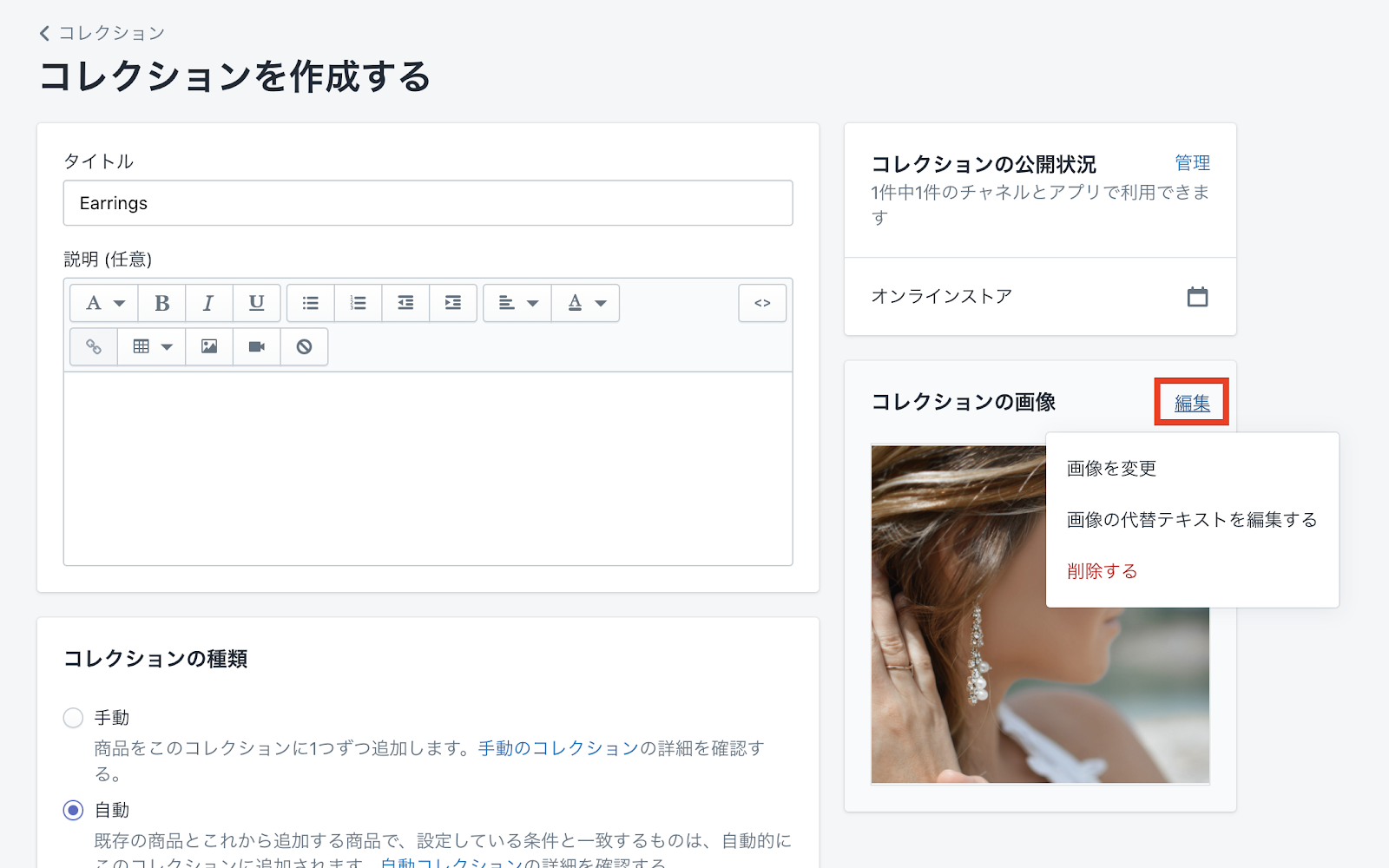Select the 手動 radio button
The width and height of the screenshot is (1389, 868).
click(73, 718)
